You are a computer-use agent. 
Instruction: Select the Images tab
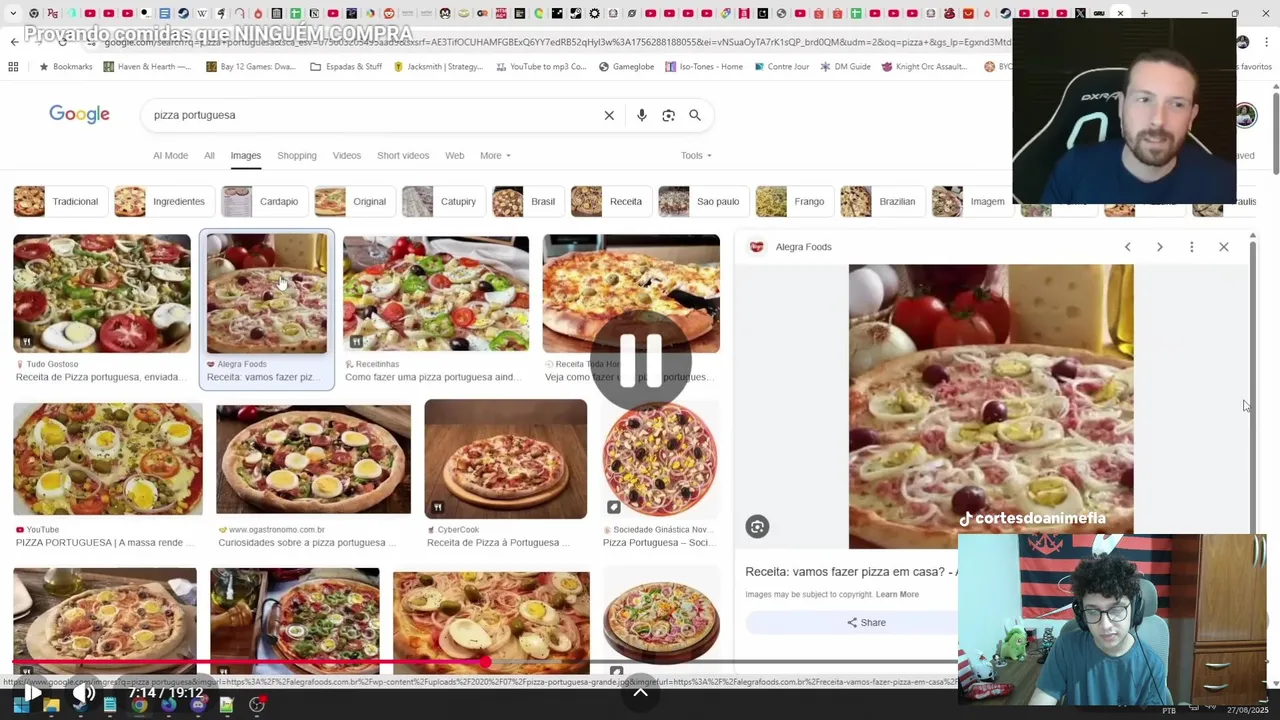point(245,156)
